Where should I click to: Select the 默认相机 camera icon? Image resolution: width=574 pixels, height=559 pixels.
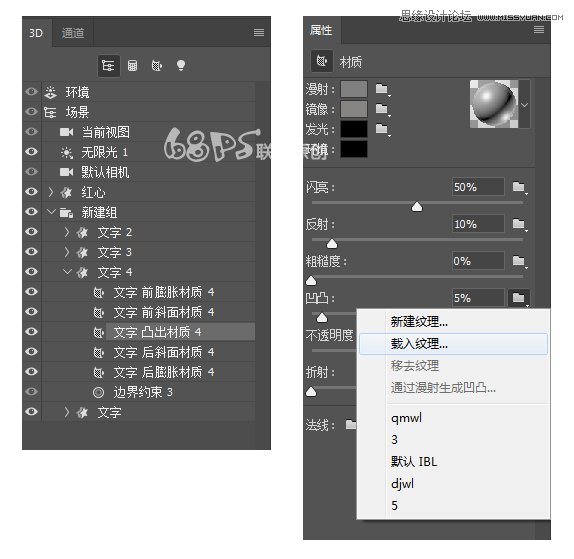(x=66, y=172)
